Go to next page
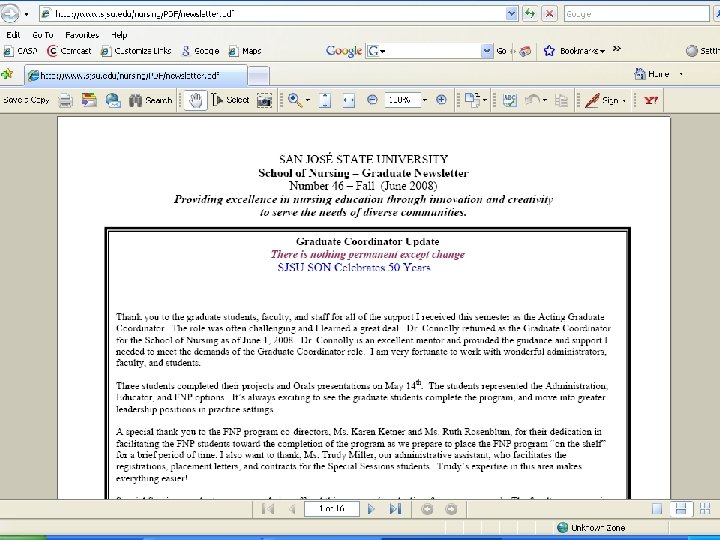This screenshot has height=540, width=720. 371,509
